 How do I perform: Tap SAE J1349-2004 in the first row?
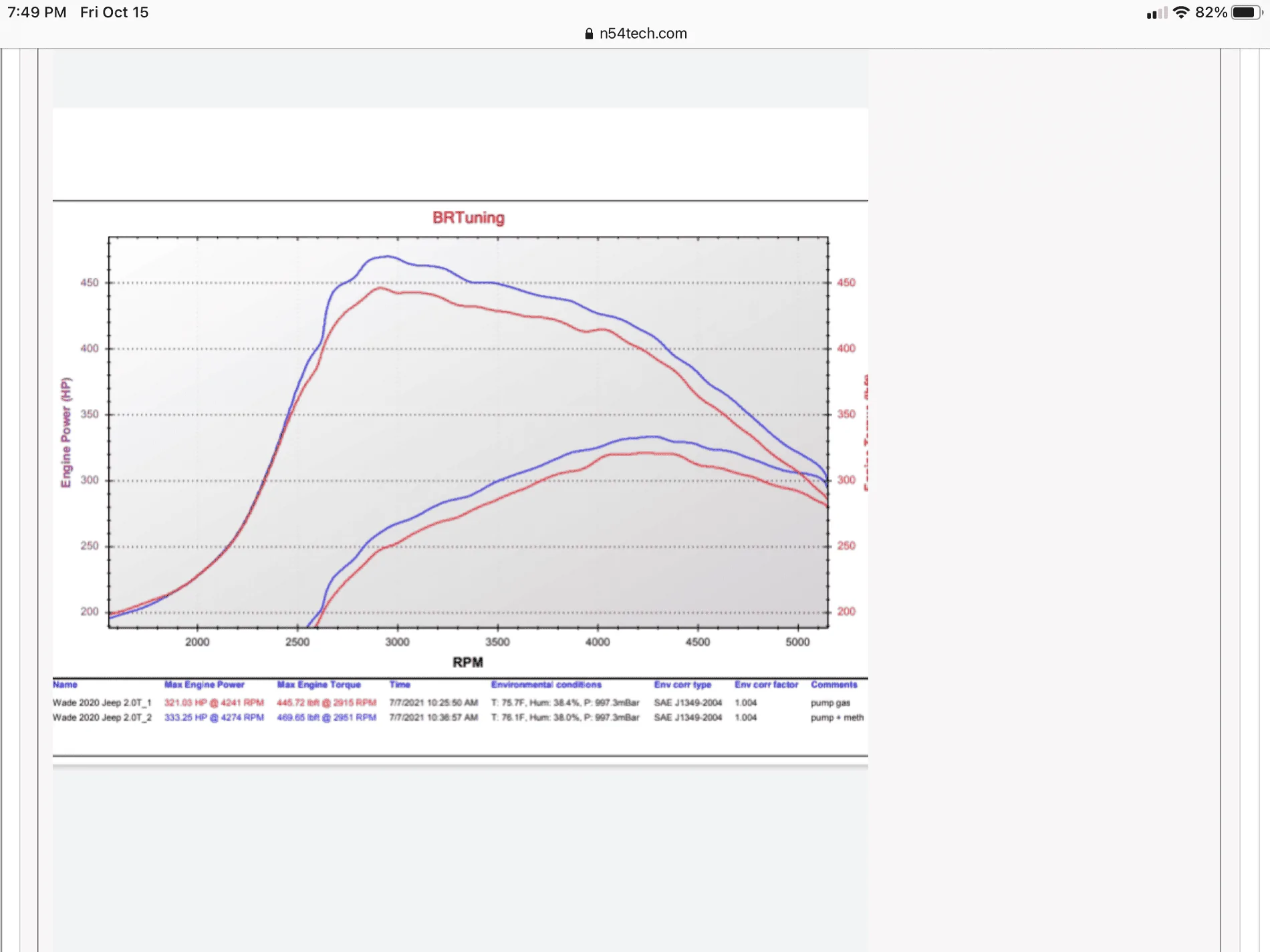pos(688,703)
